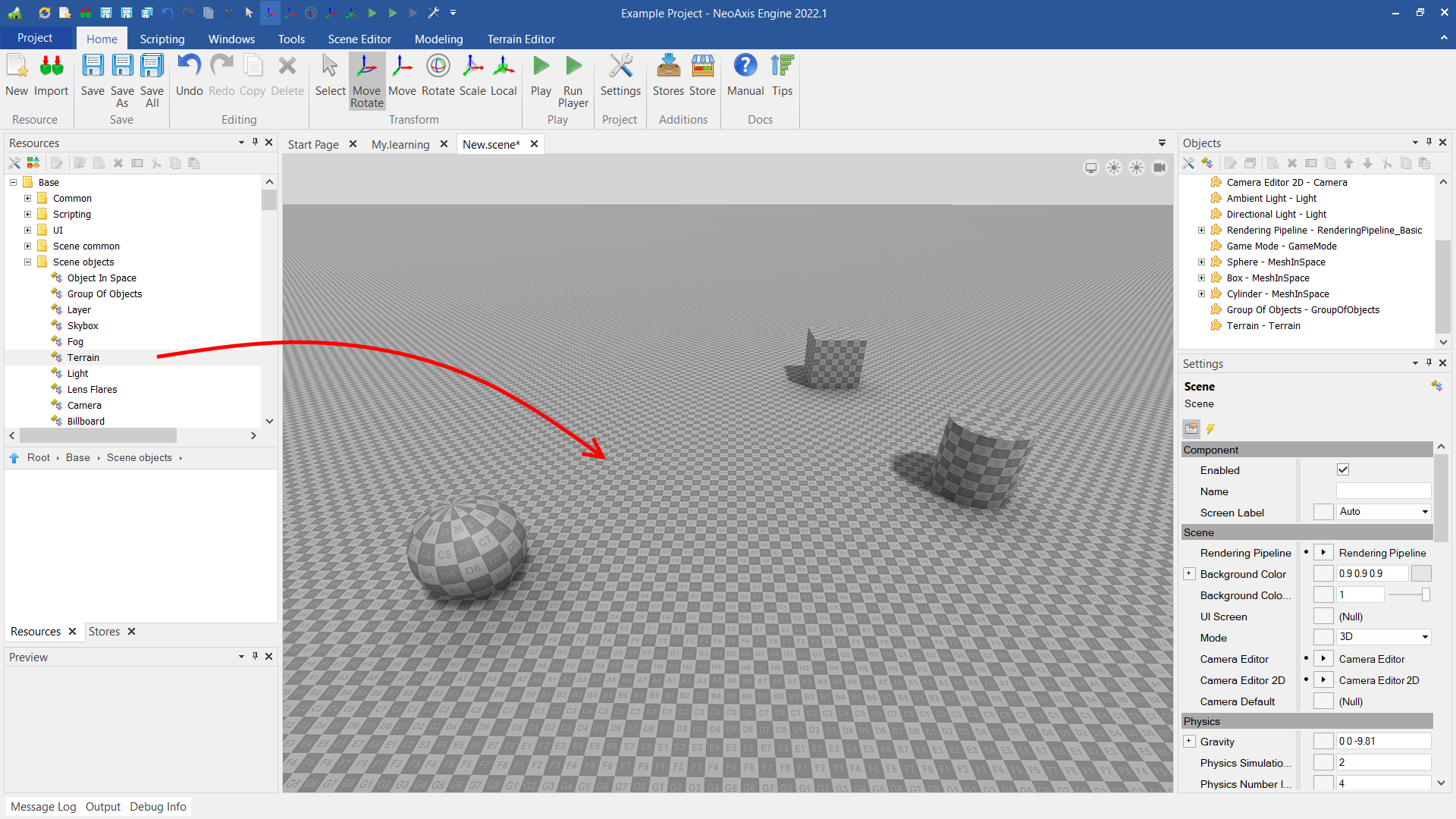The image size is (1456, 819).
Task: Switch to the My.learning document tab
Action: [400, 144]
